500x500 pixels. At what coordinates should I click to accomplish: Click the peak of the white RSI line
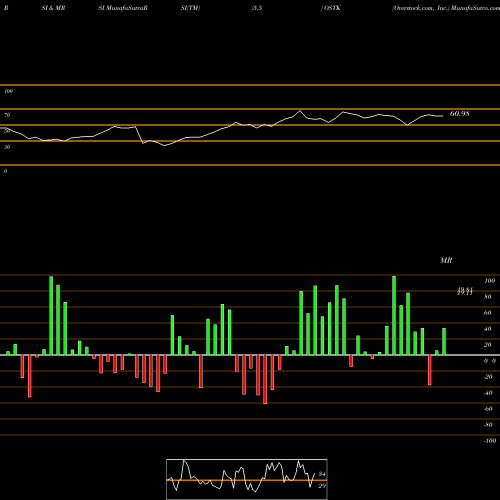click(x=300, y=111)
